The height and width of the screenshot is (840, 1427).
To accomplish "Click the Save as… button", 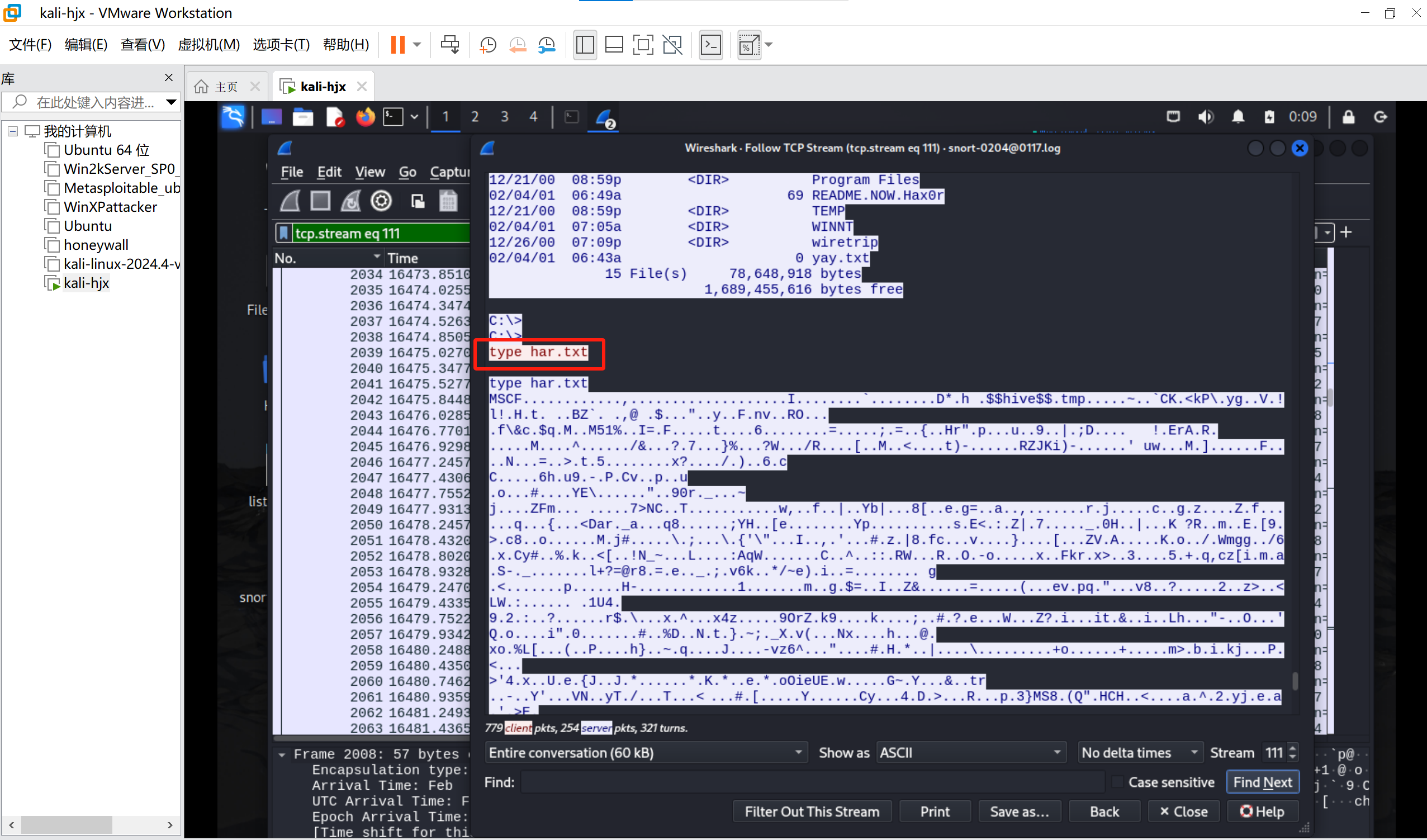I will pyautogui.click(x=1019, y=811).
